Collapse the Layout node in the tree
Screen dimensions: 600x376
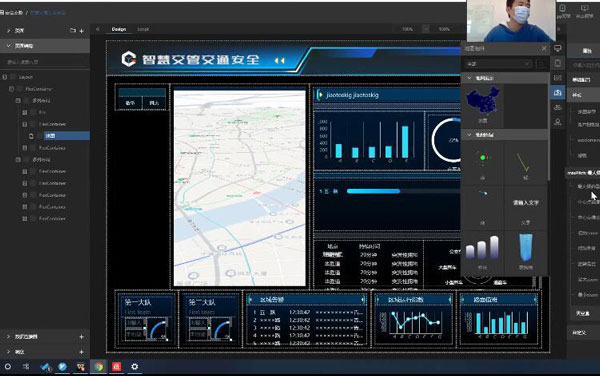click(5, 77)
